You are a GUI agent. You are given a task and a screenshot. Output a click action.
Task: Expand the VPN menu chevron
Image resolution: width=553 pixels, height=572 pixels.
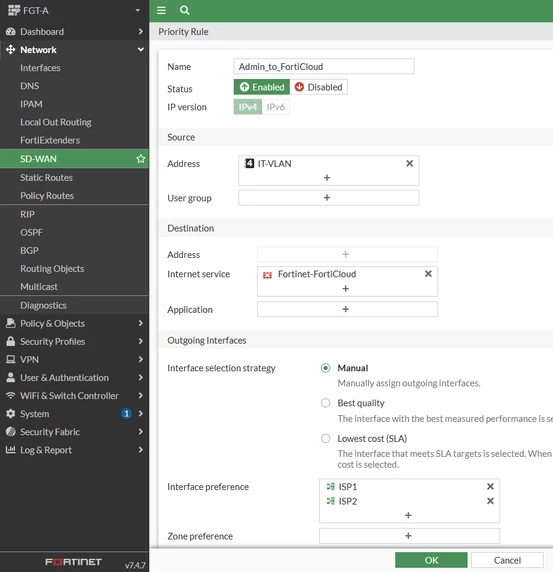[x=140, y=359]
